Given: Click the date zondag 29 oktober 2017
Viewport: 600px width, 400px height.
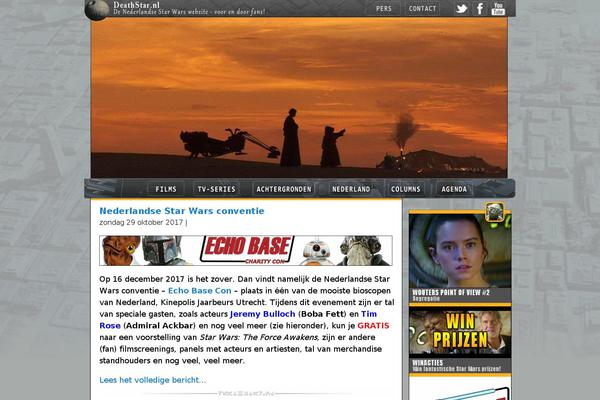Looking at the screenshot, I should tap(141, 222).
